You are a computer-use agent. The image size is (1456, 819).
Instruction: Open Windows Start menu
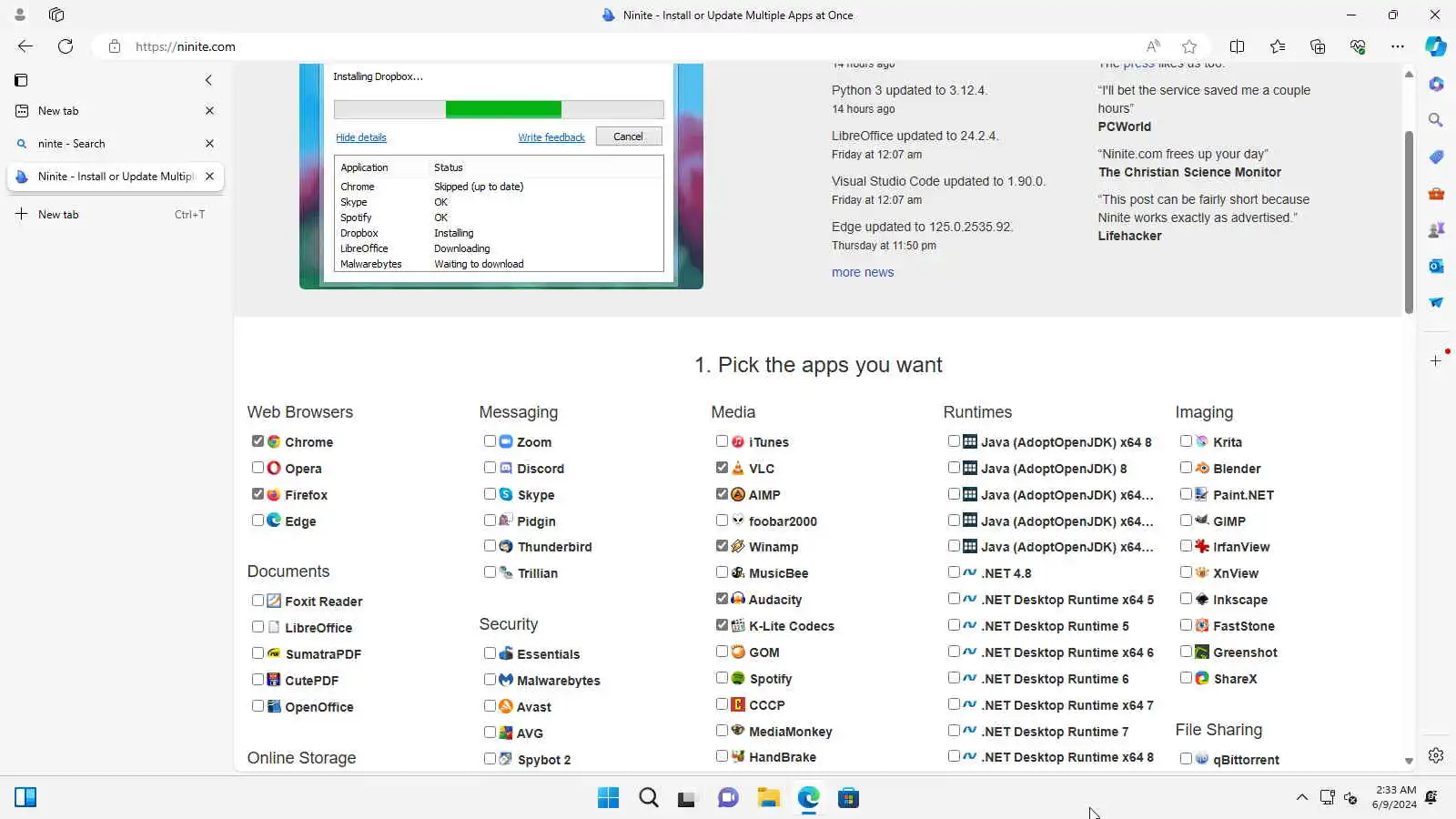(x=608, y=798)
